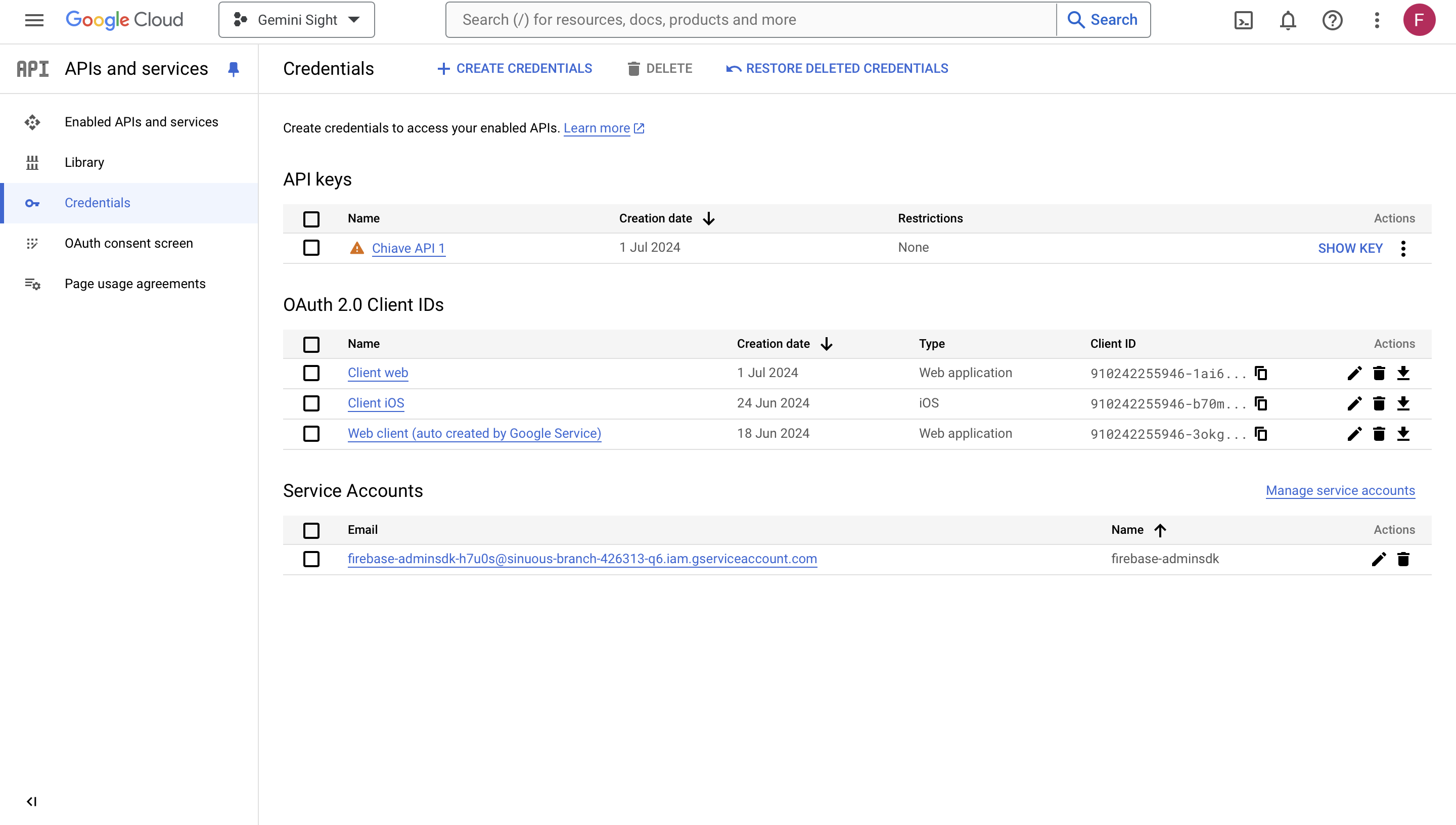
Task: Delete the firebase-adminsdk service account
Action: [1403, 559]
